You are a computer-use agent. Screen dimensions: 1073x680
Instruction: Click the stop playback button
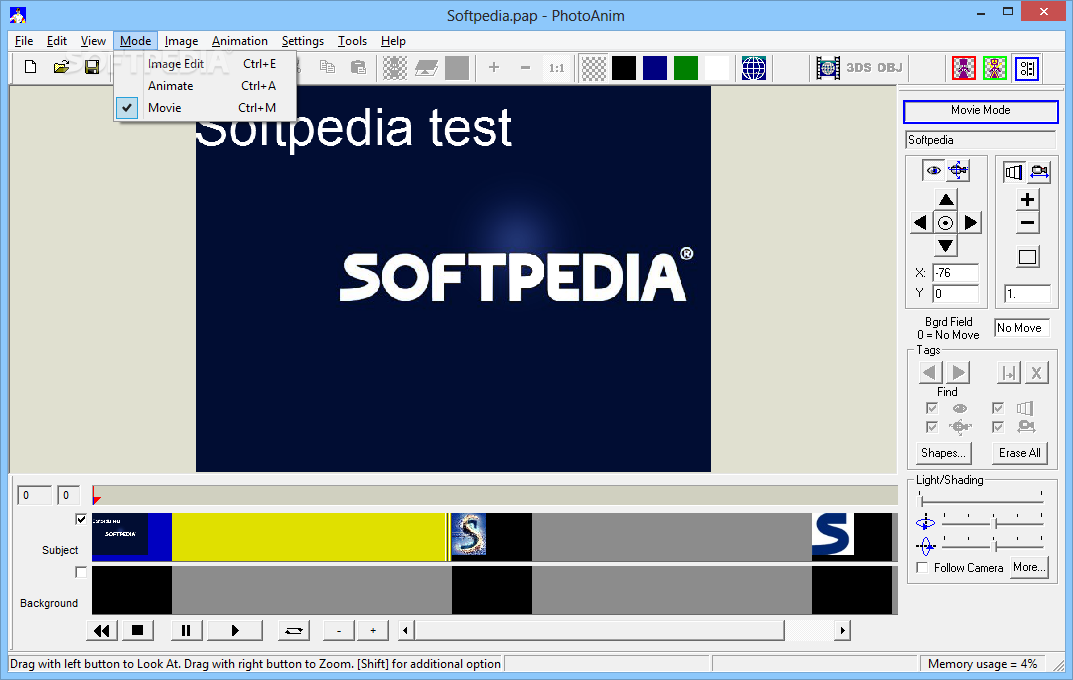[x=138, y=631]
